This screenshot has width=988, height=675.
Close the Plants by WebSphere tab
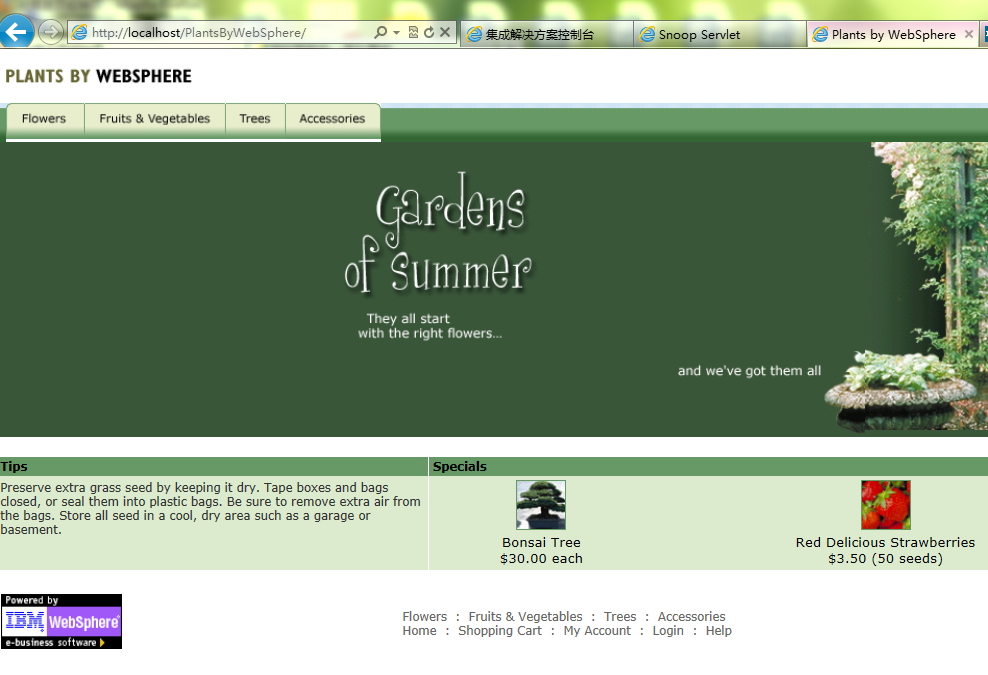(x=969, y=34)
